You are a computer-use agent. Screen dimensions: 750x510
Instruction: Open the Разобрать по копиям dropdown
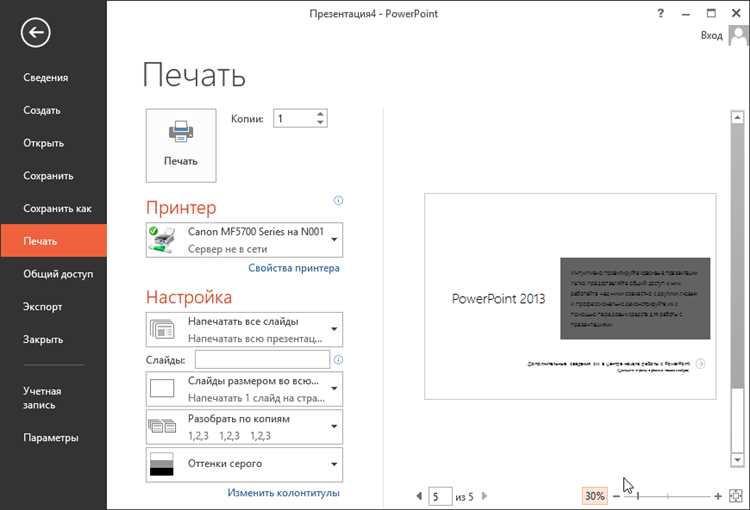244,427
